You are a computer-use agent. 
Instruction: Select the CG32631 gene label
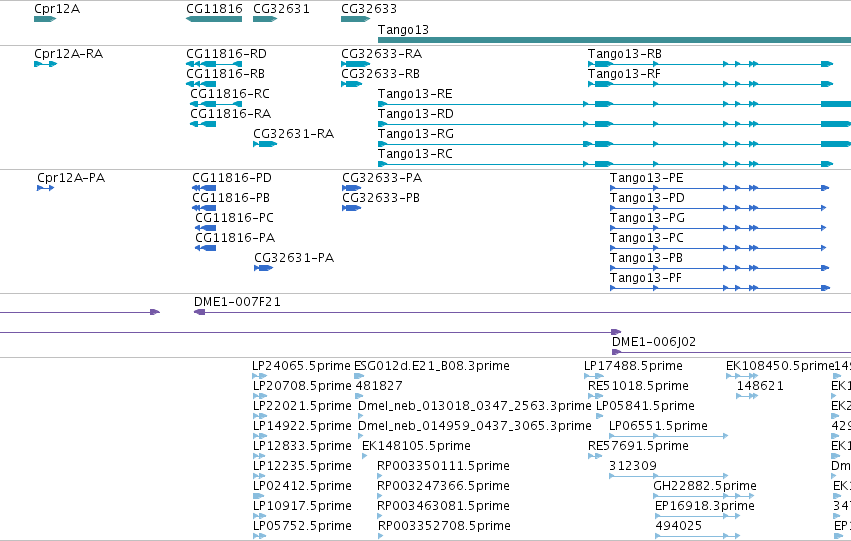click(x=281, y=9)
